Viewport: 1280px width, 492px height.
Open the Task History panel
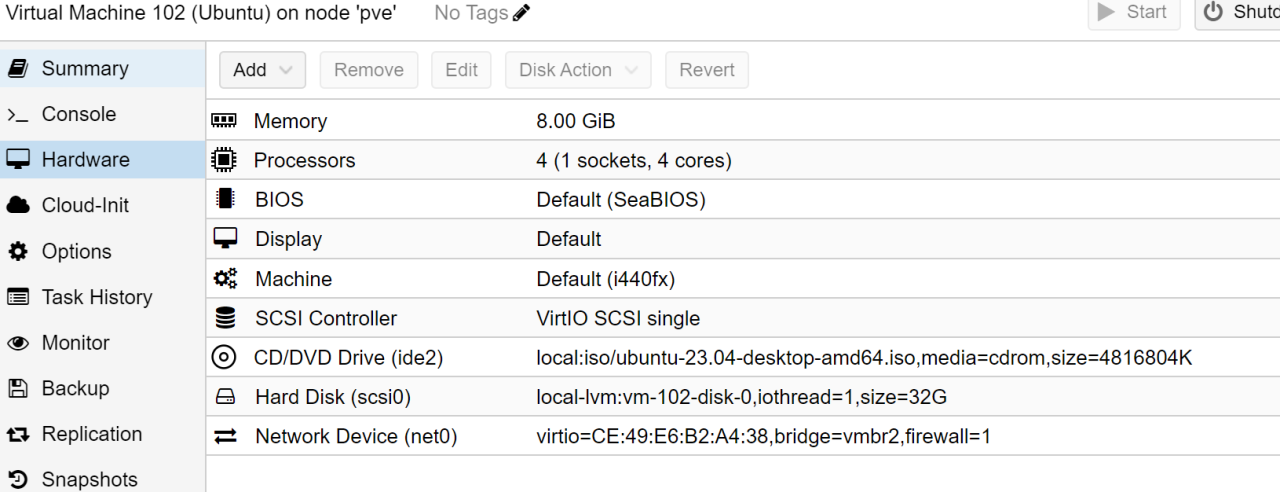point(96,297)
